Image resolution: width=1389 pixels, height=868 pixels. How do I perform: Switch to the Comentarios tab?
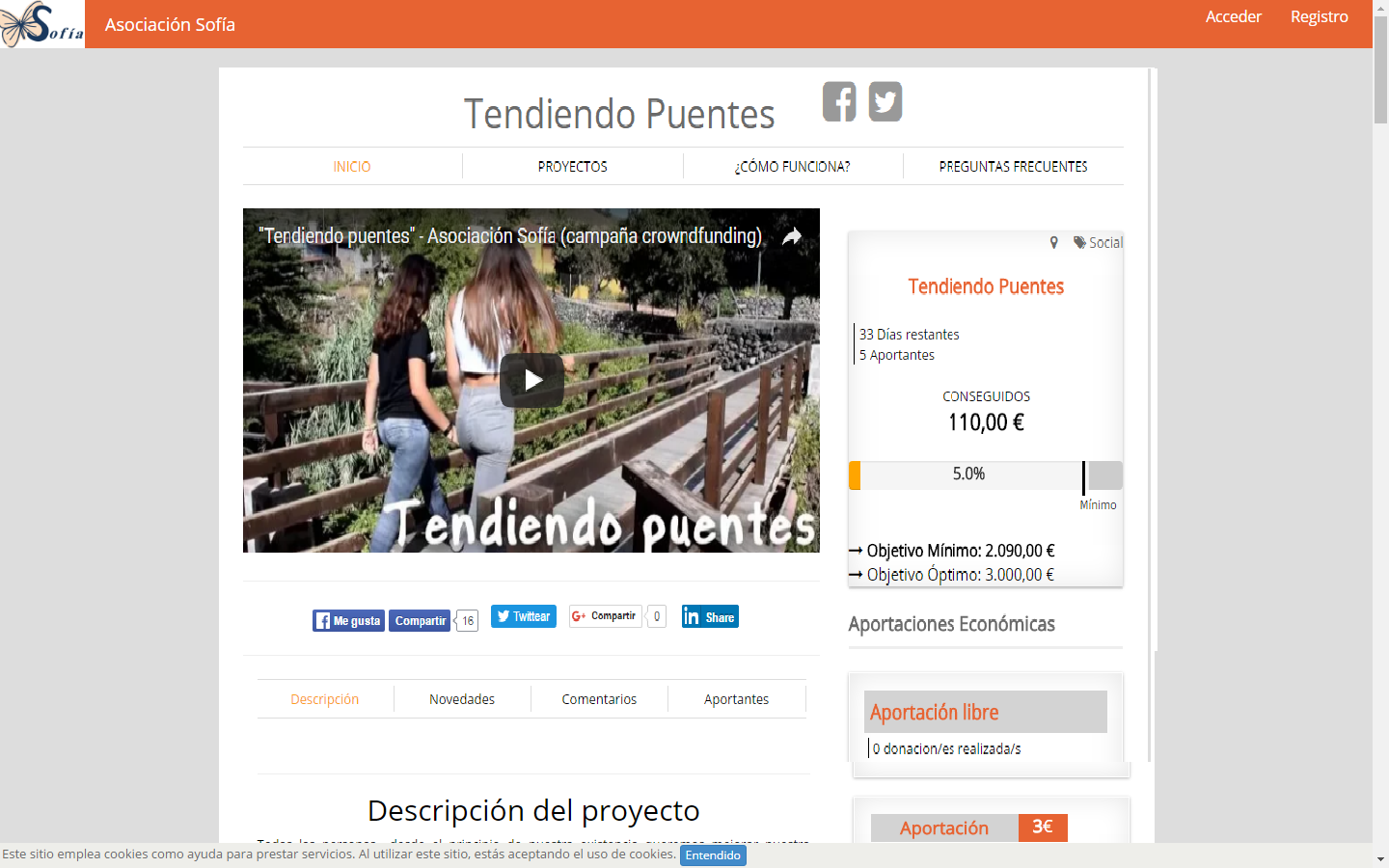tap(599, 699)
